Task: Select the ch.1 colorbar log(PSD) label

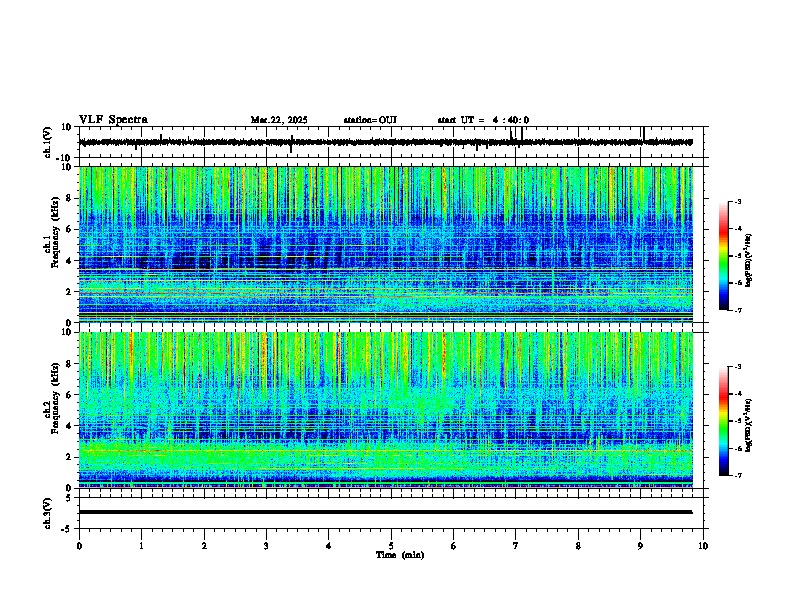Action: point(748,261)
